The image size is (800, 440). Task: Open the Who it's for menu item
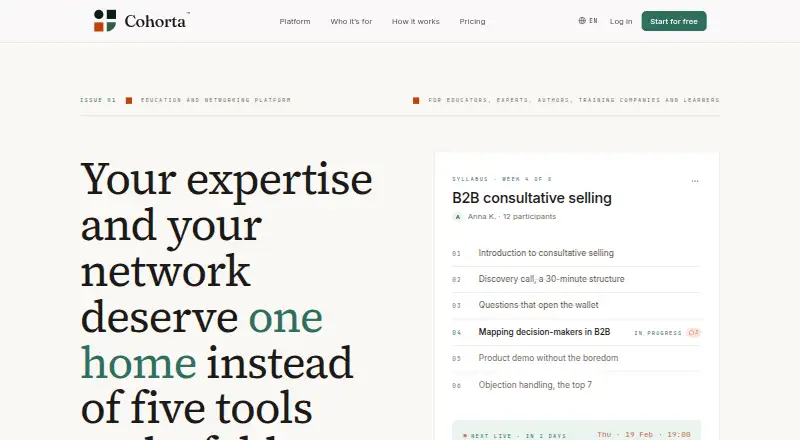point(351,21)
